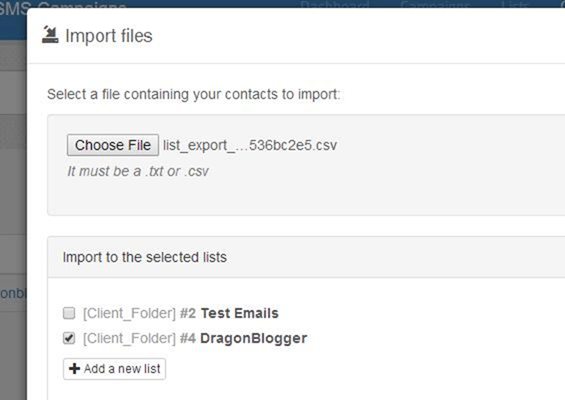Open the Campaigns item in top navigation

(x=436, y=4)
